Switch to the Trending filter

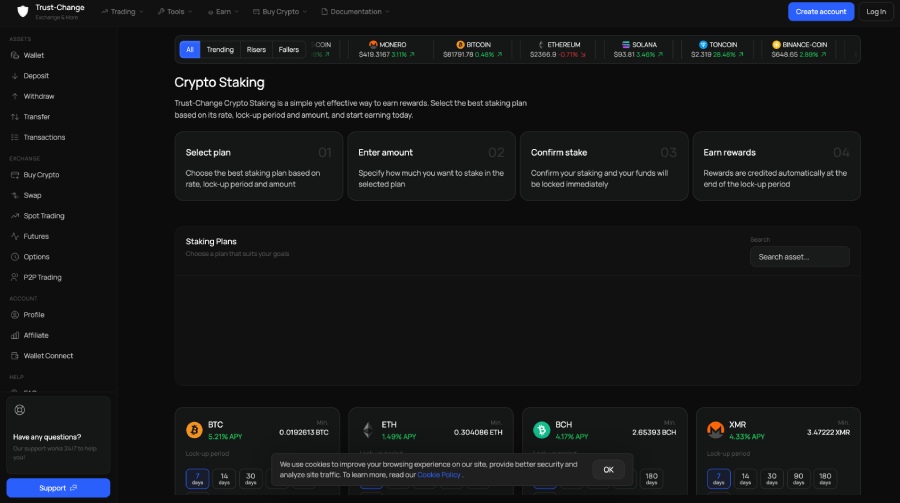220,49
